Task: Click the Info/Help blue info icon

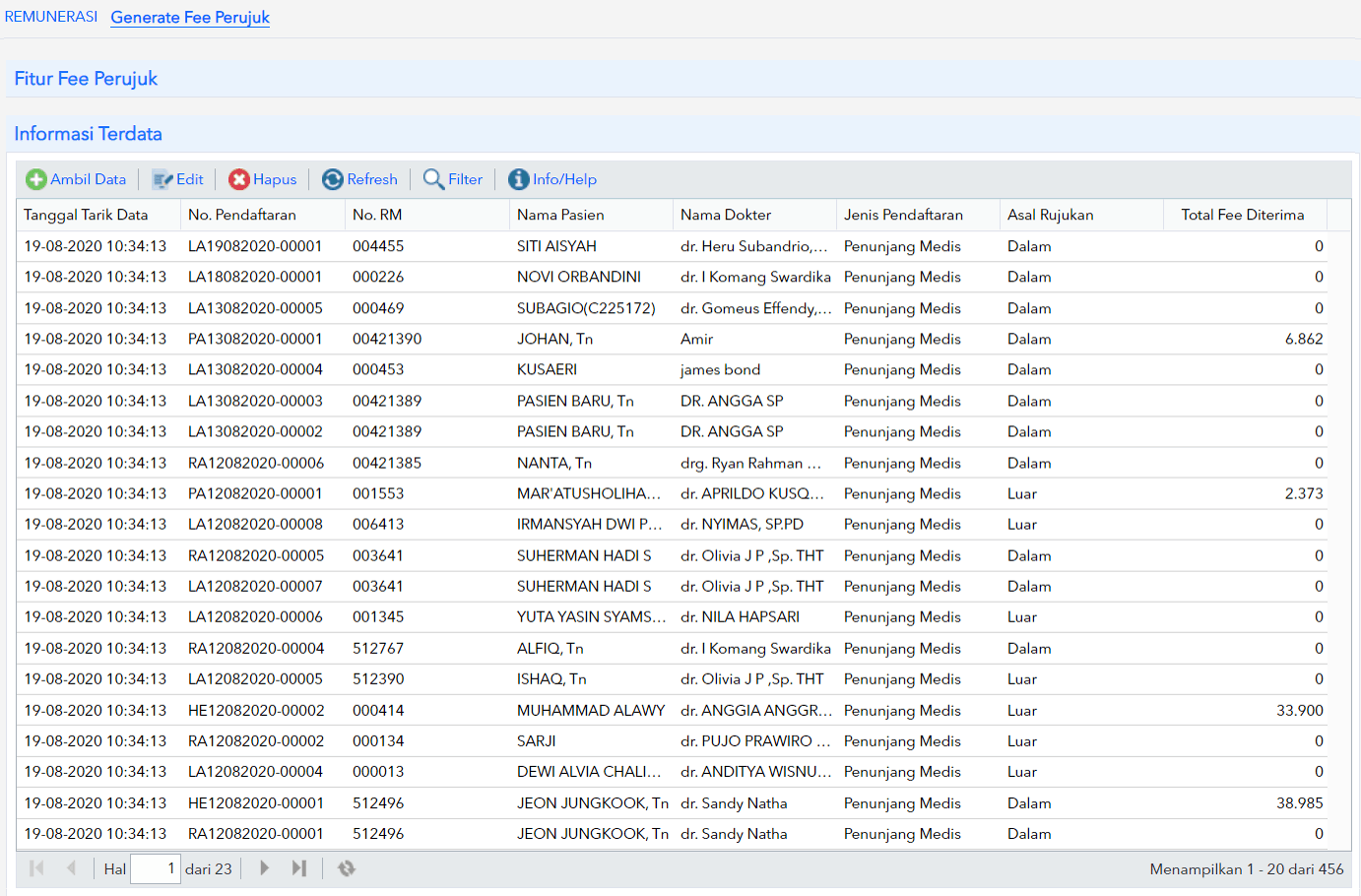Action: (519, 179)
